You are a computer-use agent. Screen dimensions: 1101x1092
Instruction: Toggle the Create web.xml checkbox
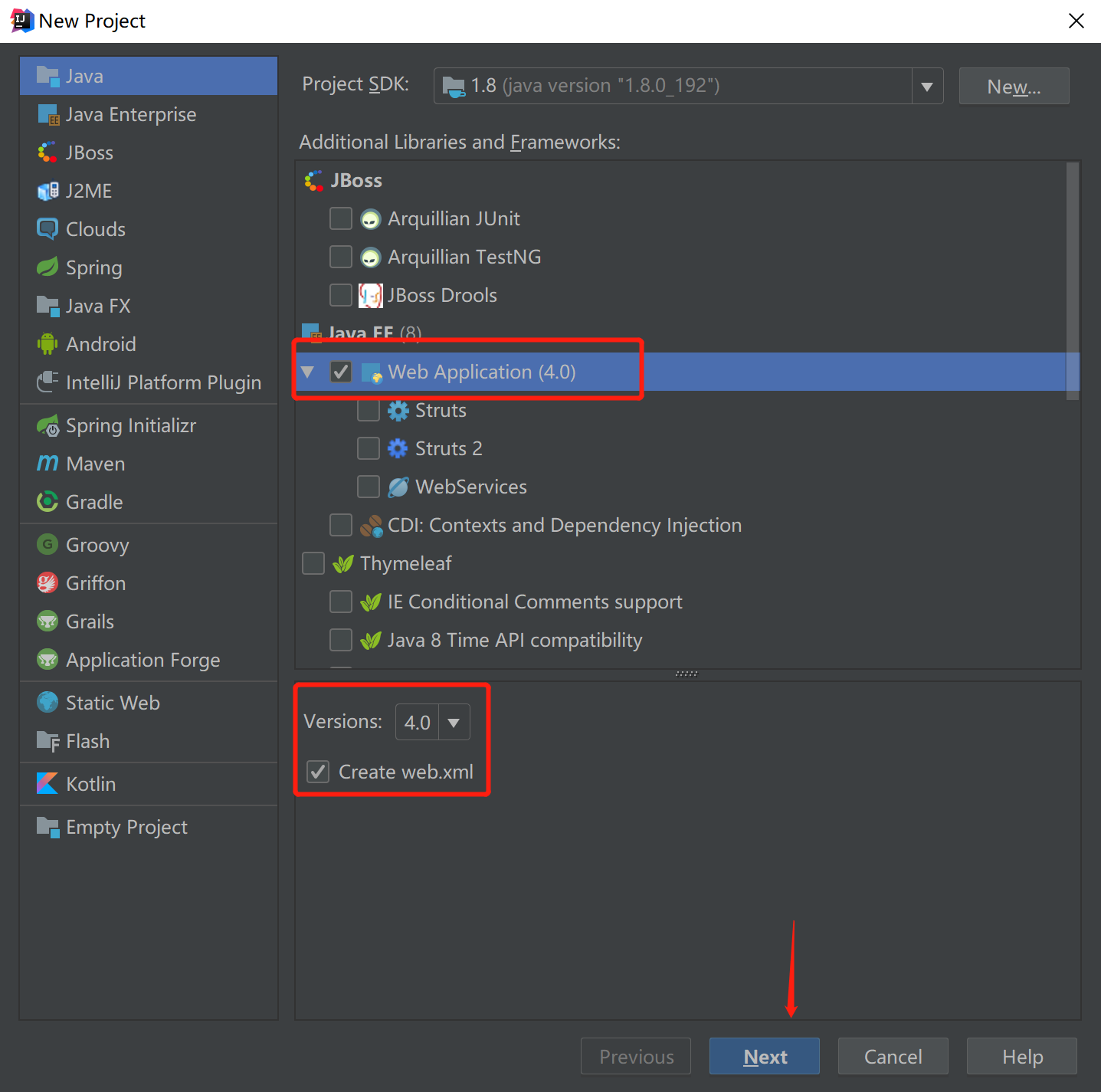(318, 772)
